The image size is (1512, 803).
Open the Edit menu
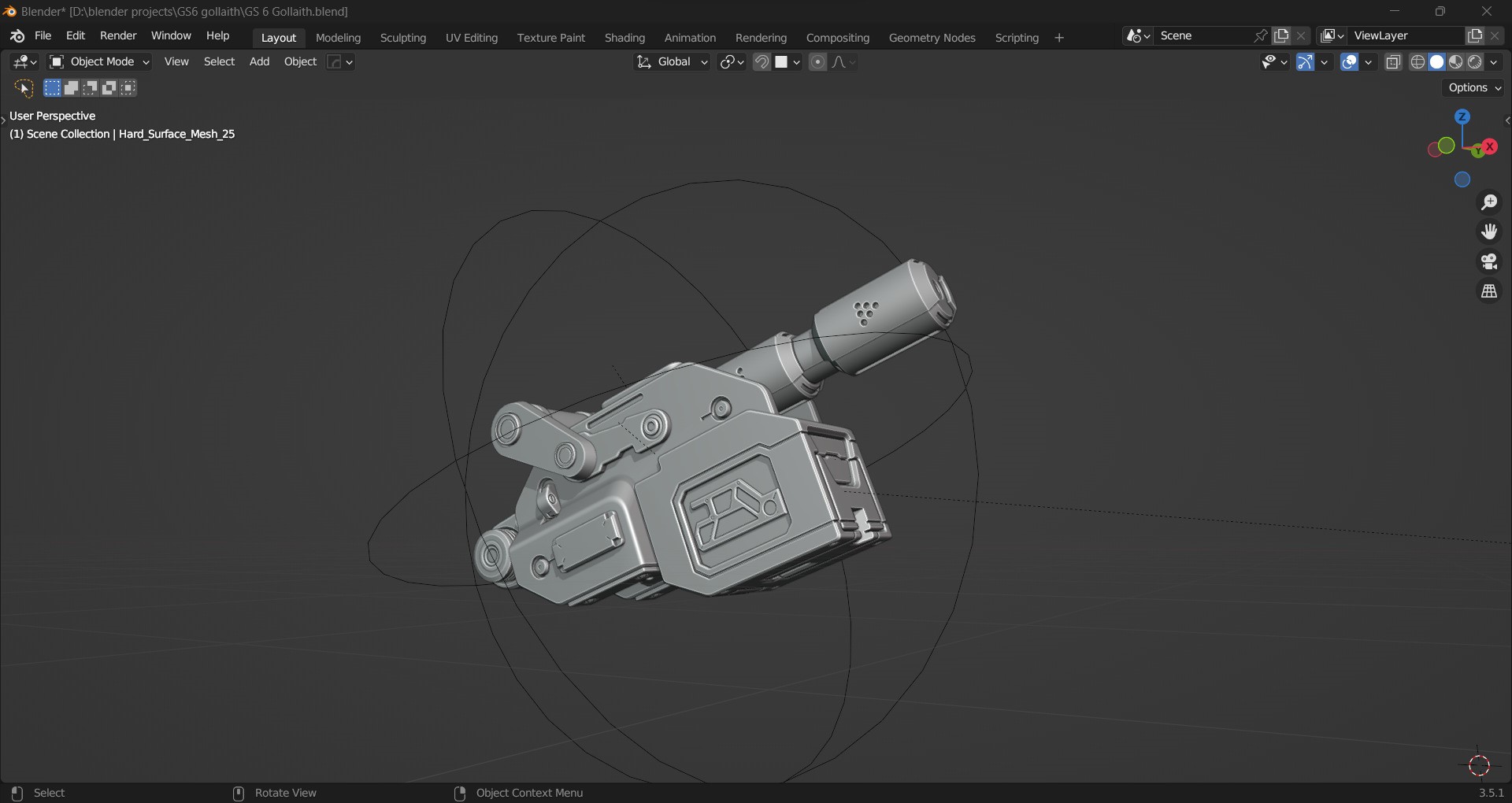pyautogui.click(x=76, y=36)
